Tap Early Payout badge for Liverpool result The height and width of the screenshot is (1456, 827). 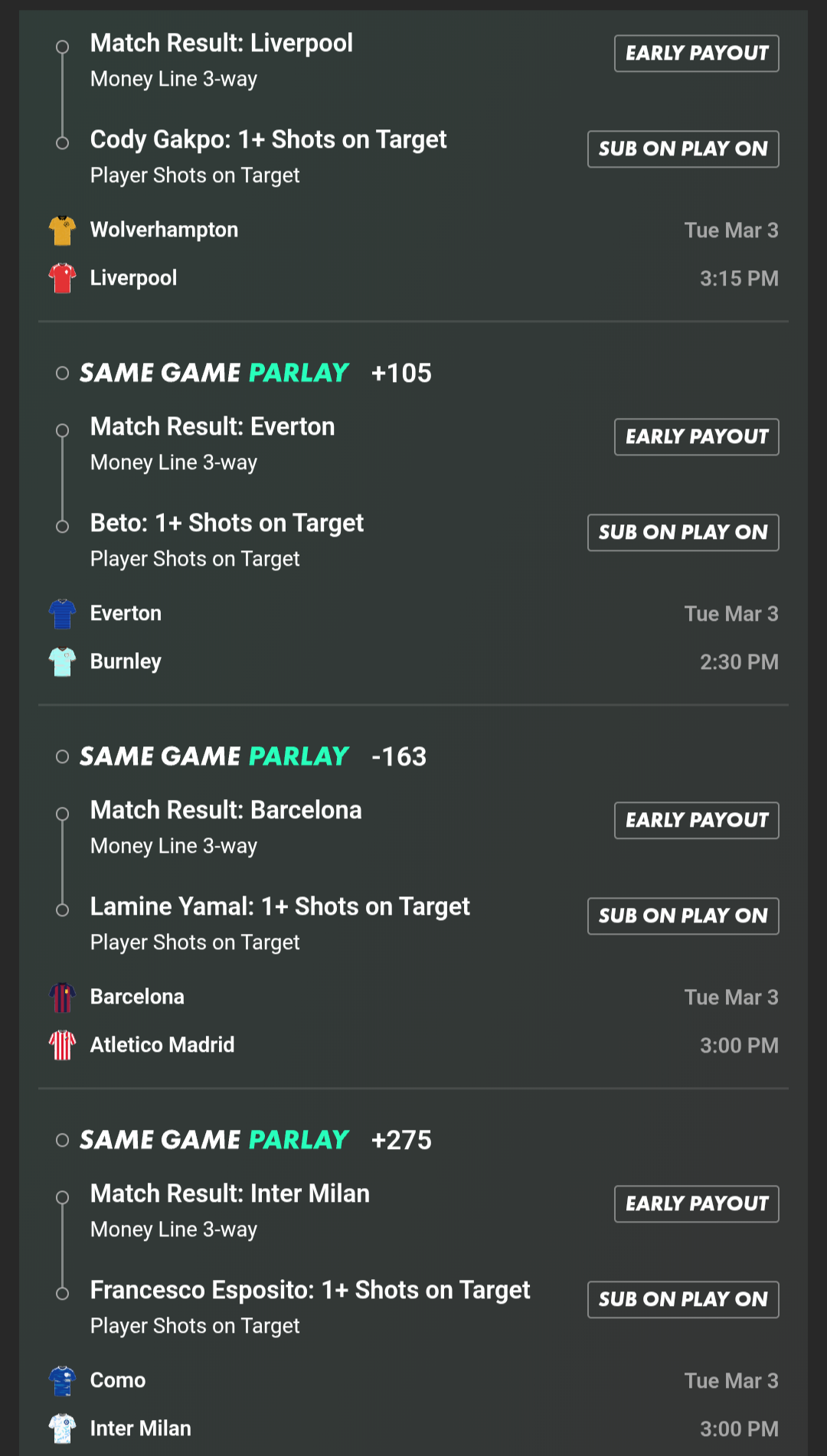click(x=696, y=54)
